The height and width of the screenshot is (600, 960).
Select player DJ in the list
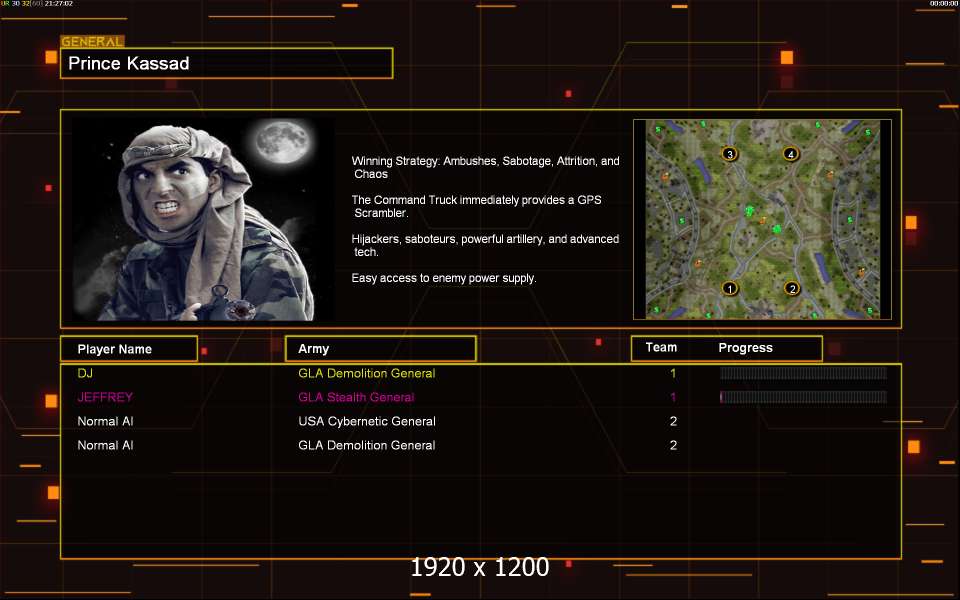84,373
